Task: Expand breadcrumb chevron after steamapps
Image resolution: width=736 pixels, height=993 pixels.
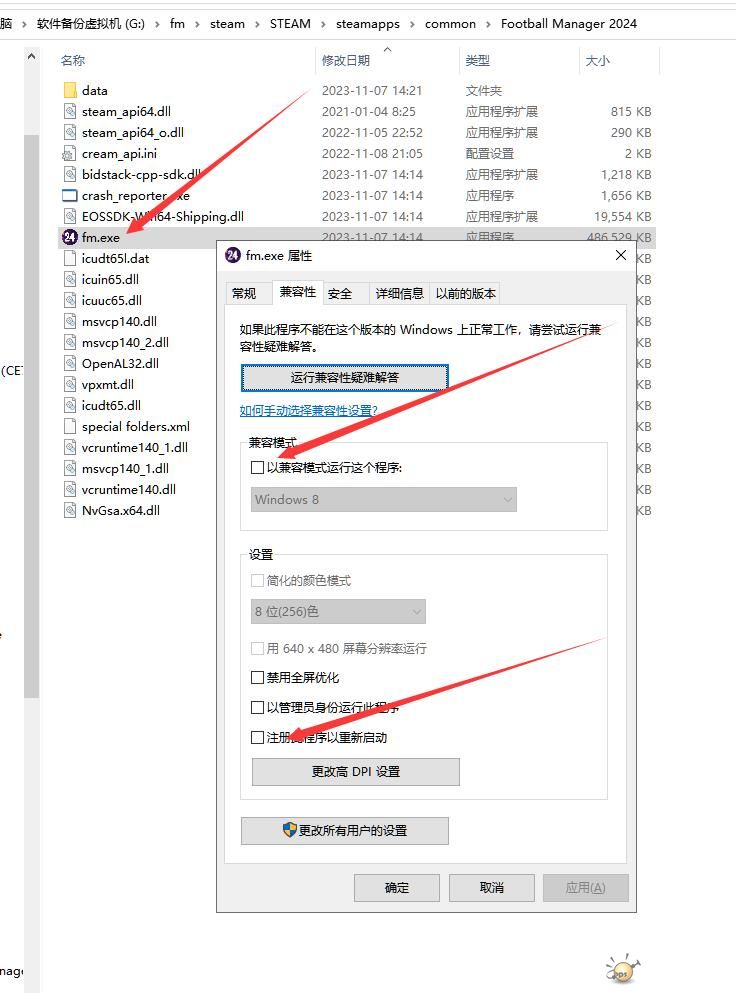Action: pyautogui.click(x=412, y=24)
